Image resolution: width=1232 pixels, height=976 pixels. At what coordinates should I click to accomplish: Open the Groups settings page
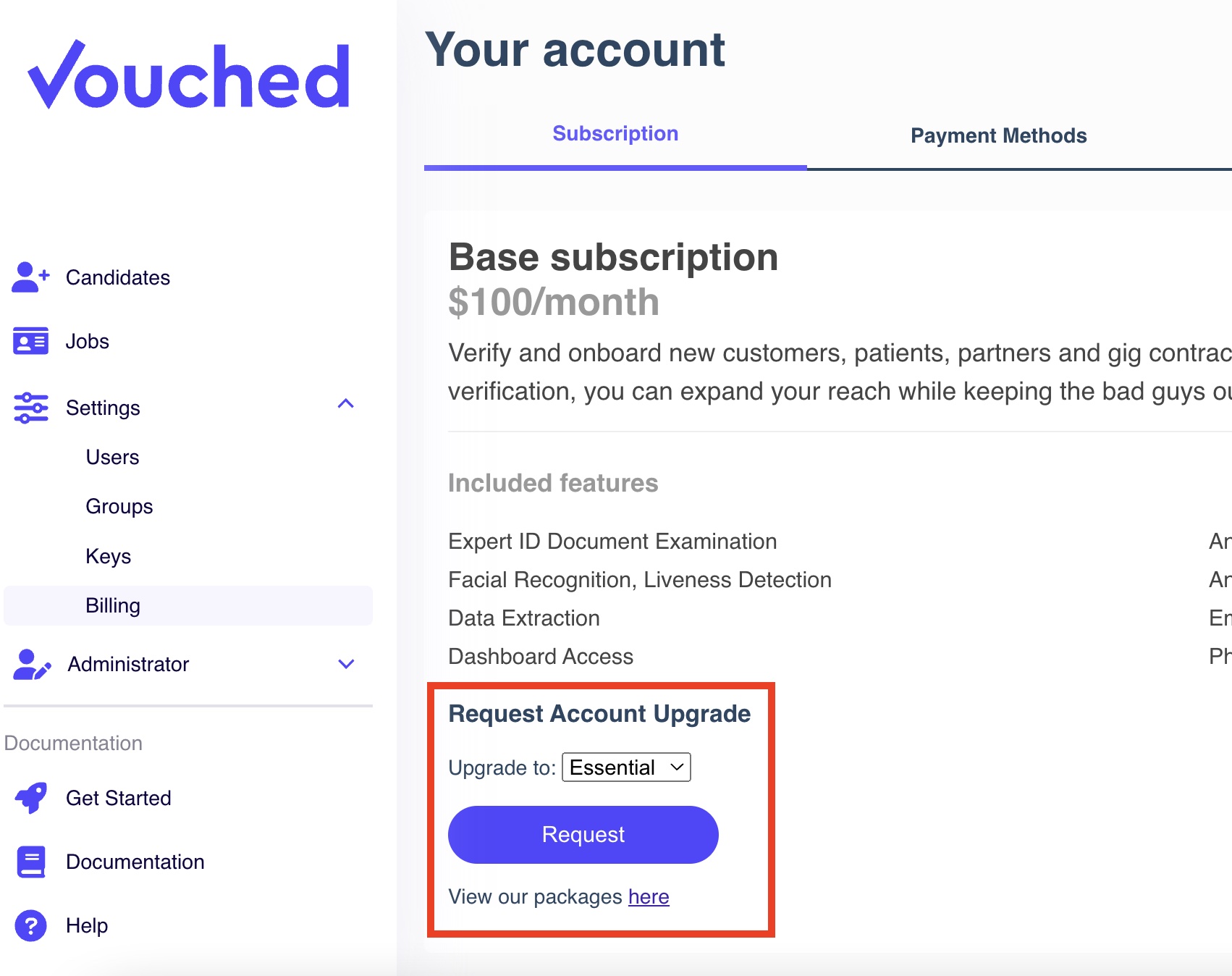(x=119, y=506)
